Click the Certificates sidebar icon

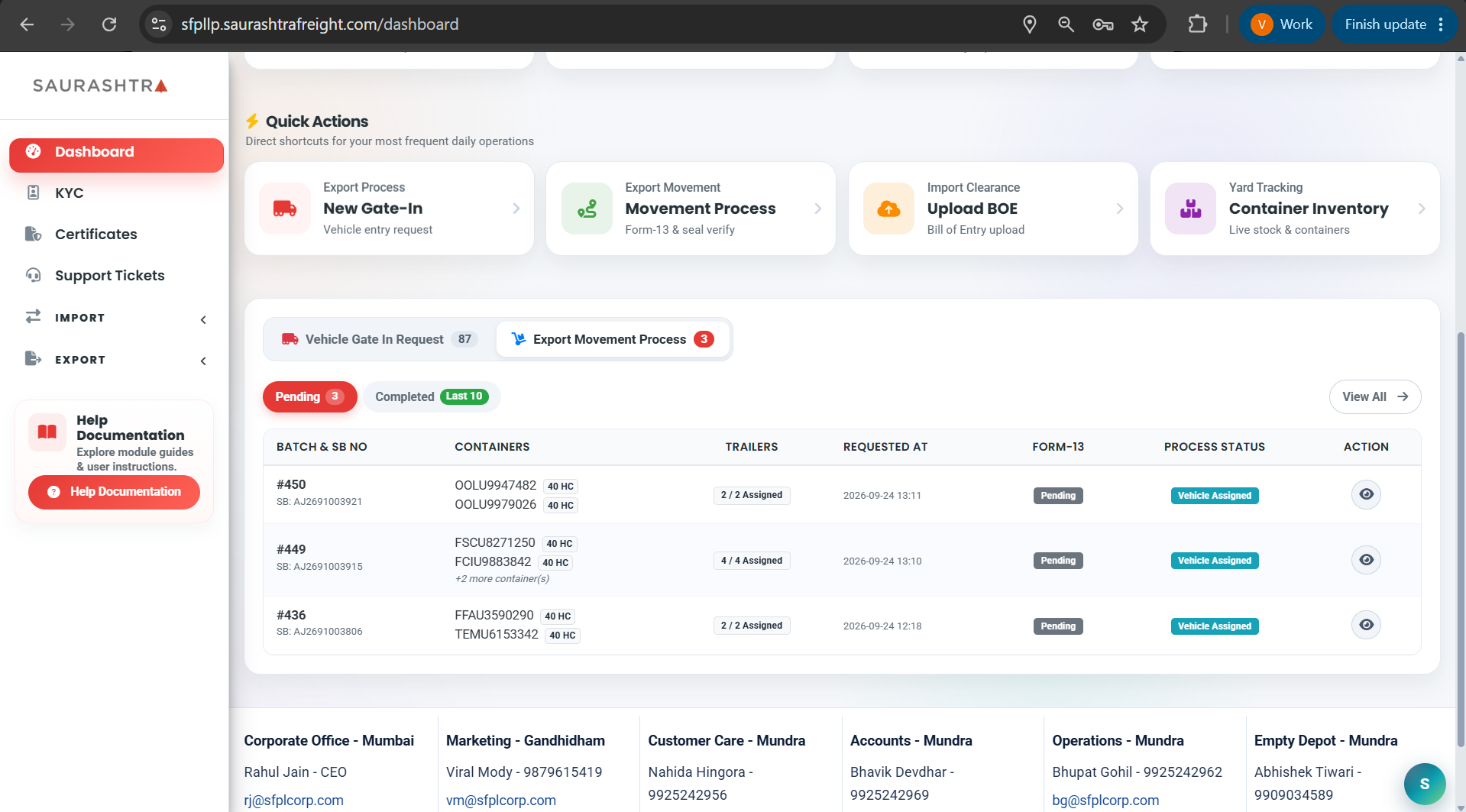(x=33, y=234)
